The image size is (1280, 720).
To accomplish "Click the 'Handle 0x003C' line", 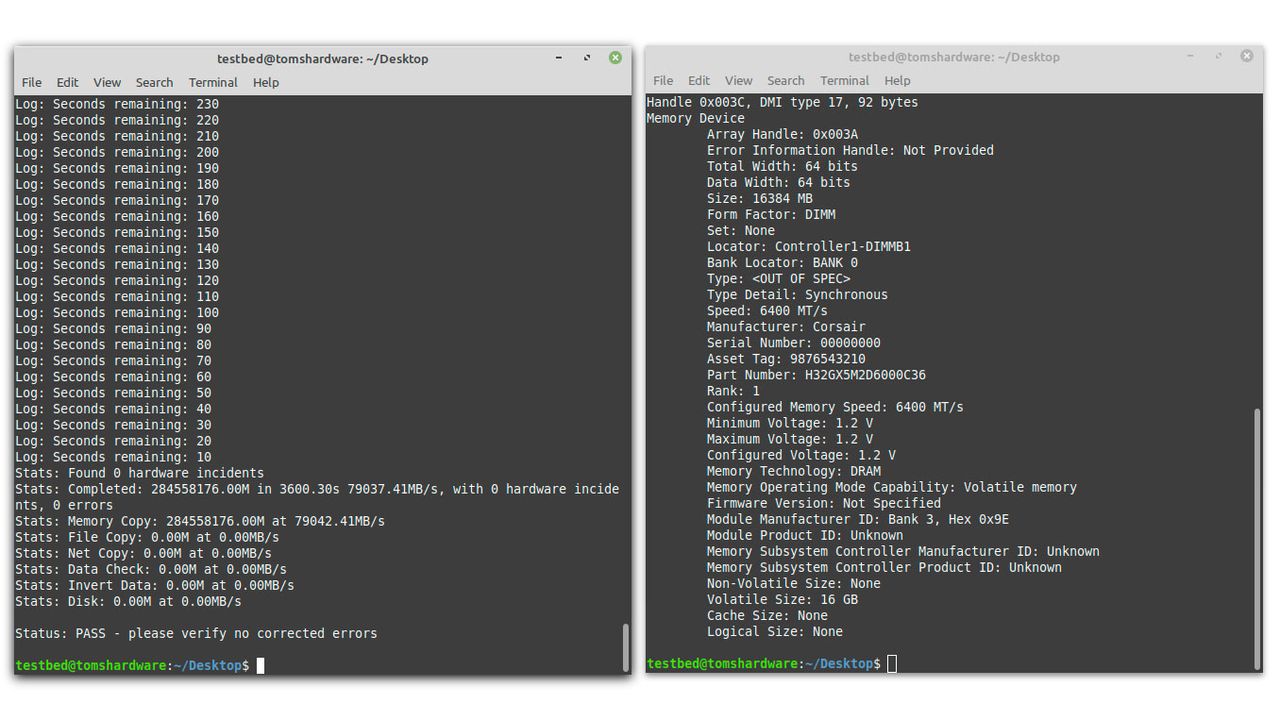I will point(782,102).
